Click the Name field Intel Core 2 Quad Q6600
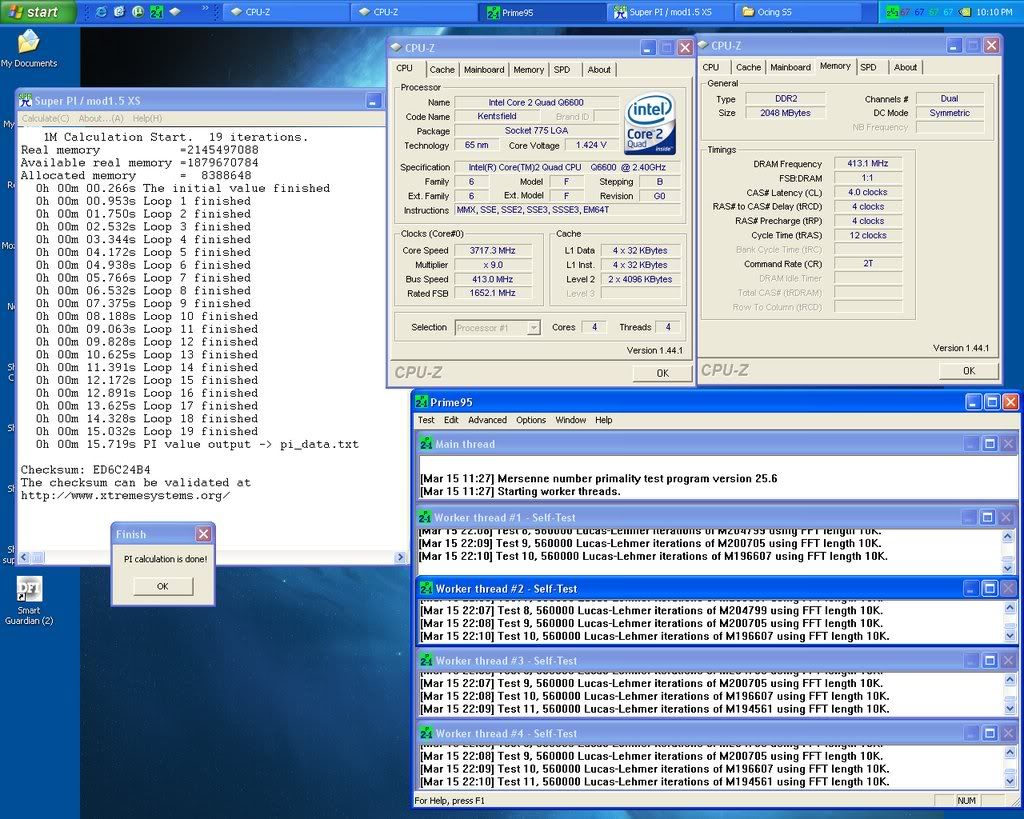 [536, 102]
